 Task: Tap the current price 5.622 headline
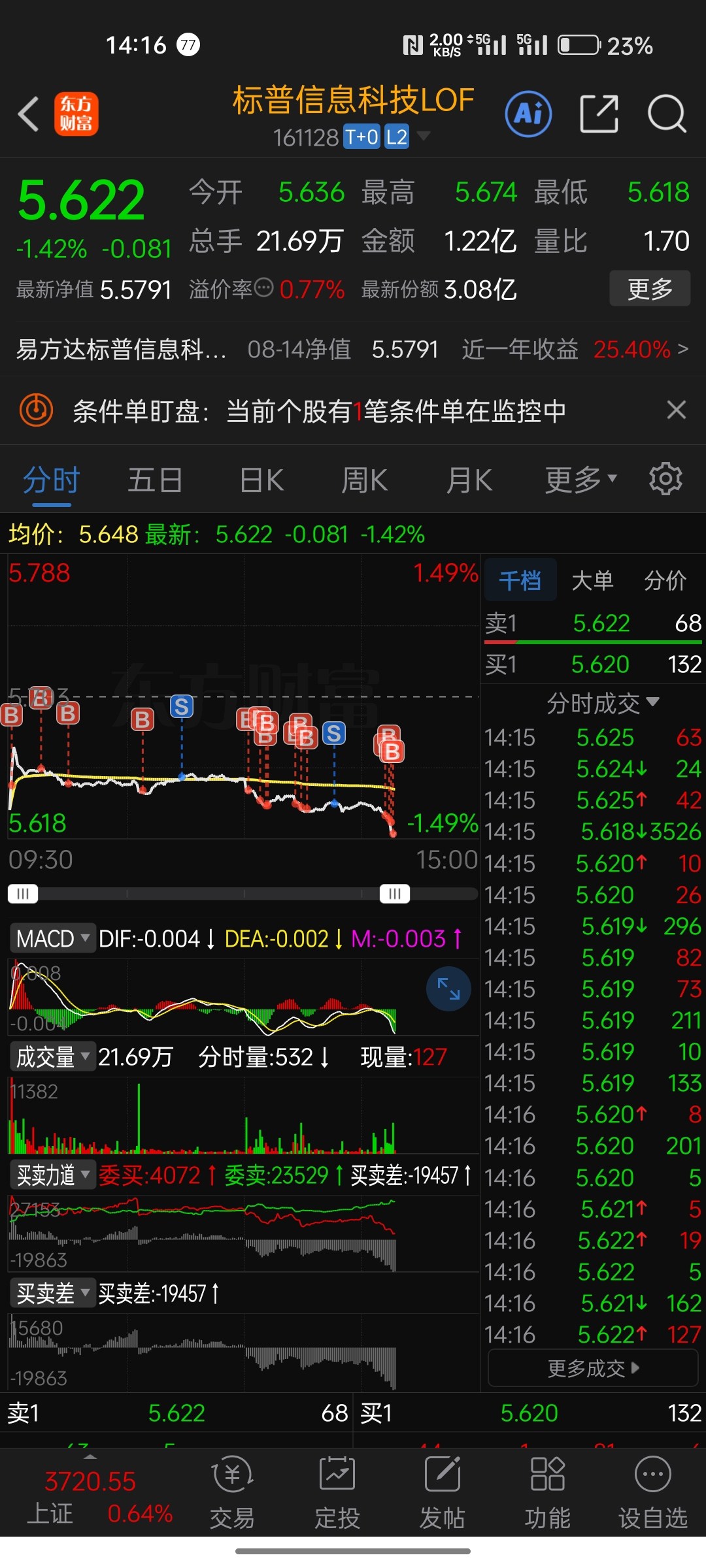click(81, 200)
